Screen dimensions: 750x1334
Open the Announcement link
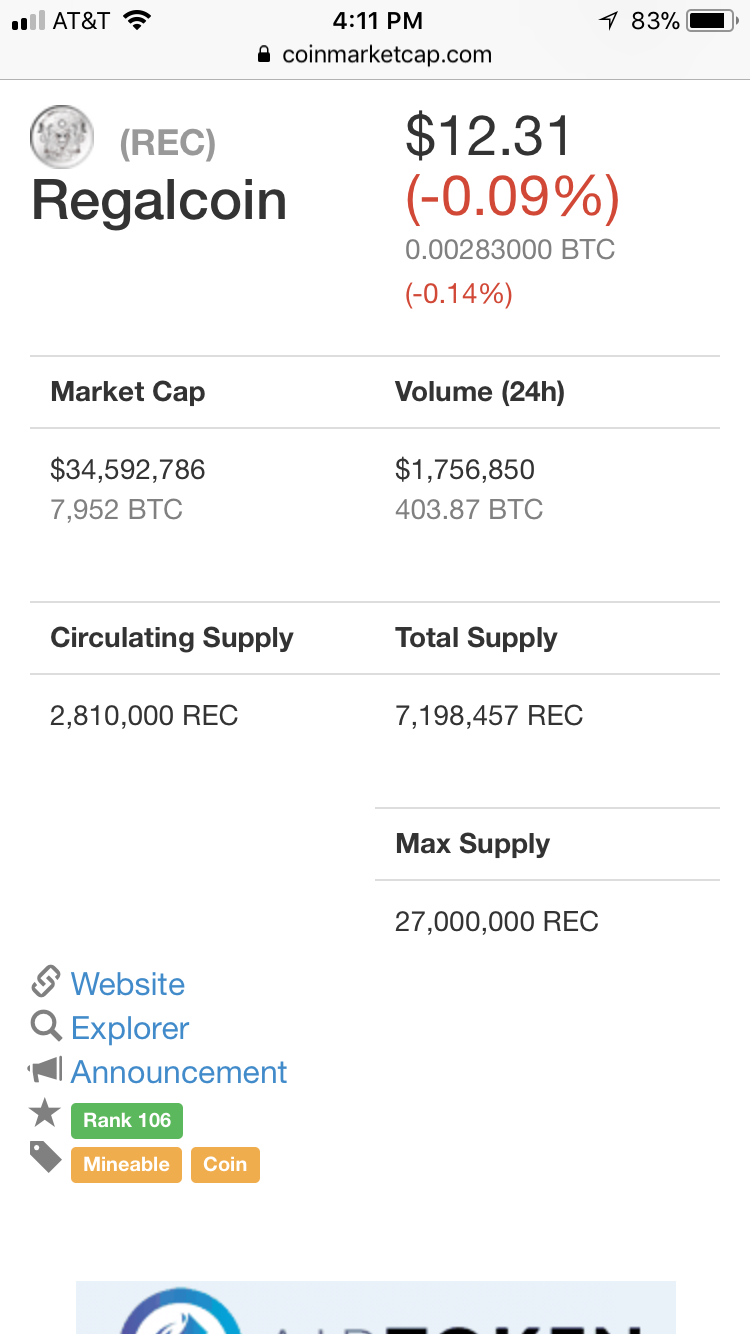(179, 1072)
